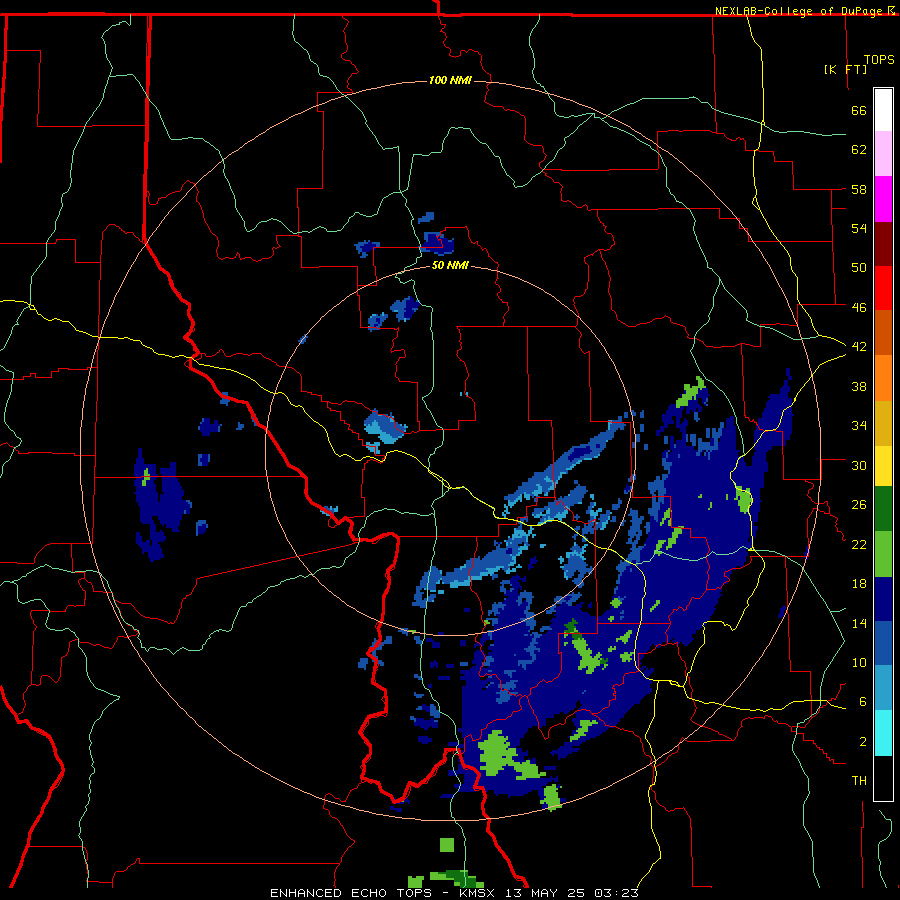Image resolution: width=900 pixels, height=900 pixels.
Task: Click the 34 legend value
Action: click(x=859, y=425)
